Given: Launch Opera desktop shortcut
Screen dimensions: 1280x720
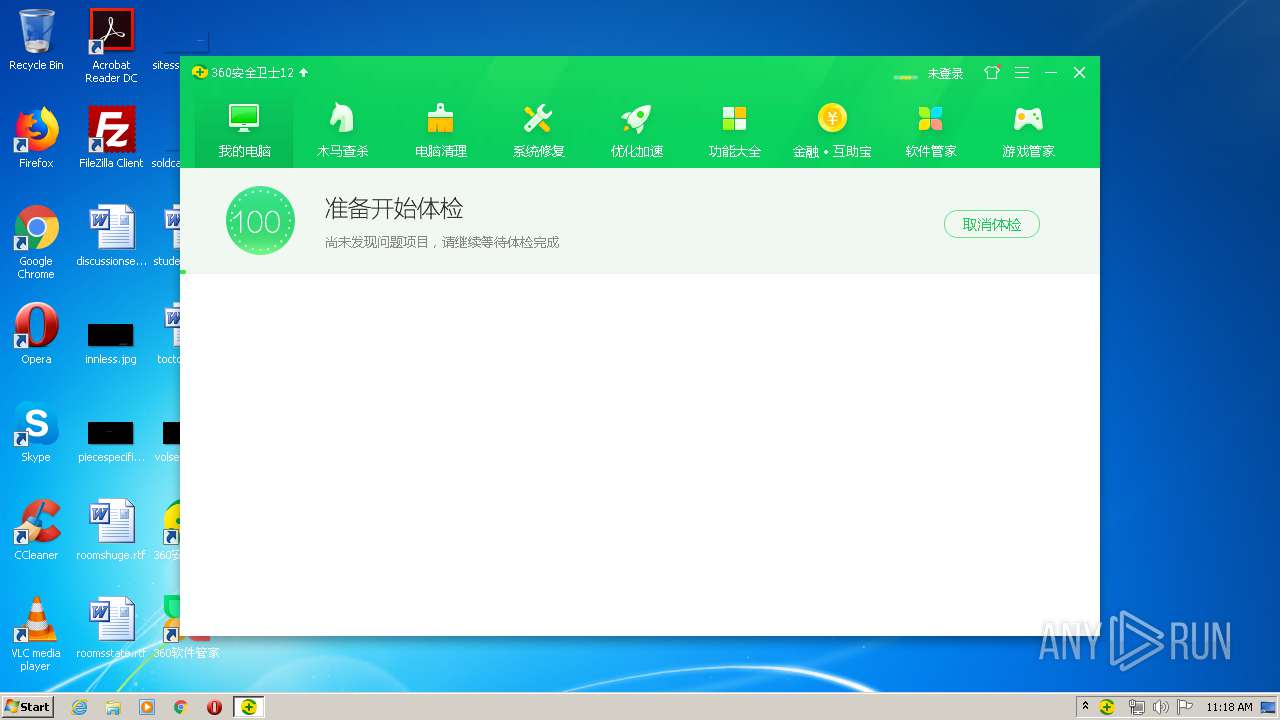Looking at the screenshot, I should (36, 334).
